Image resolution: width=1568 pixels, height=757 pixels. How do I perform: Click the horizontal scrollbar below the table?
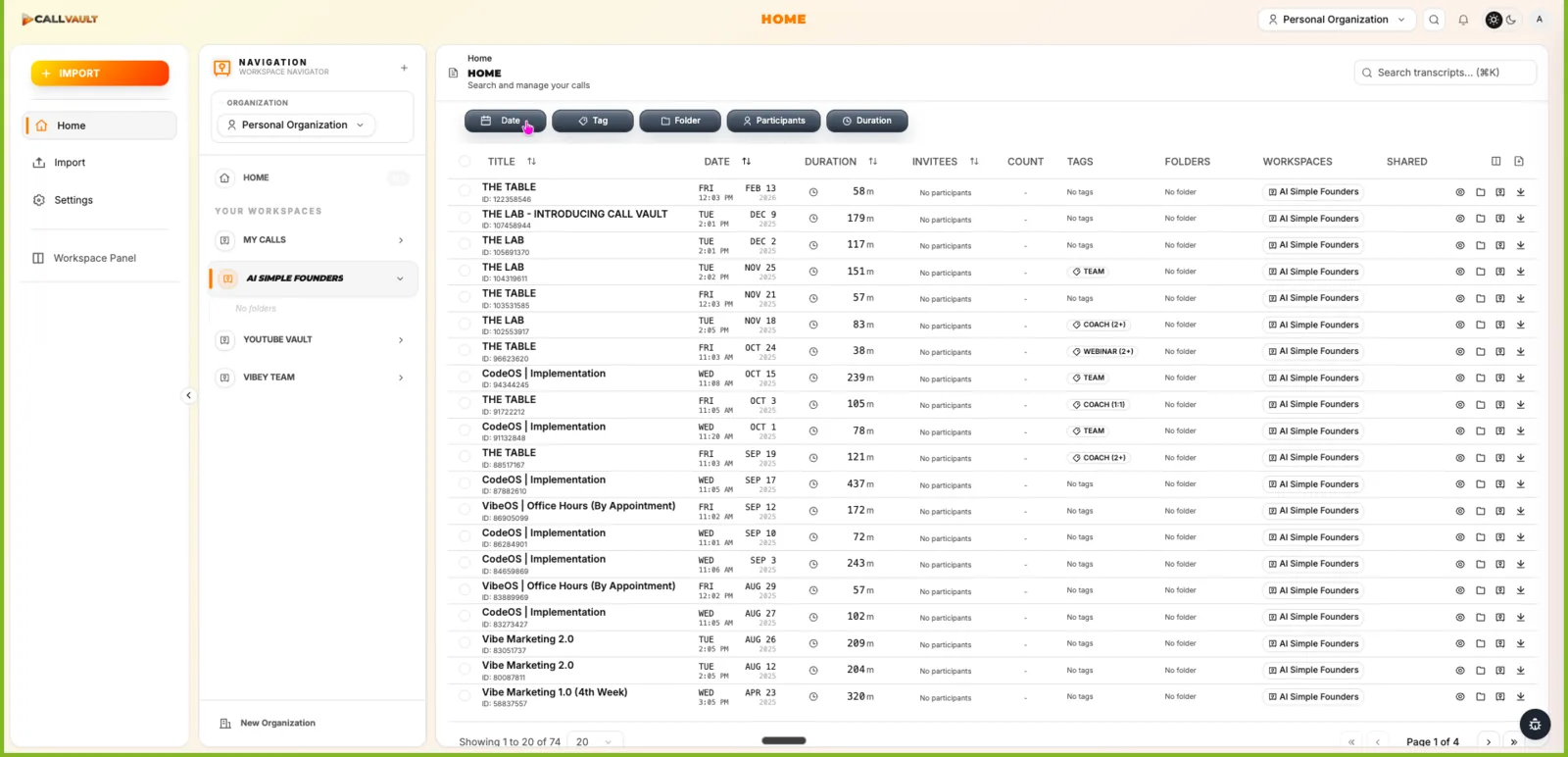click(784, 741)
